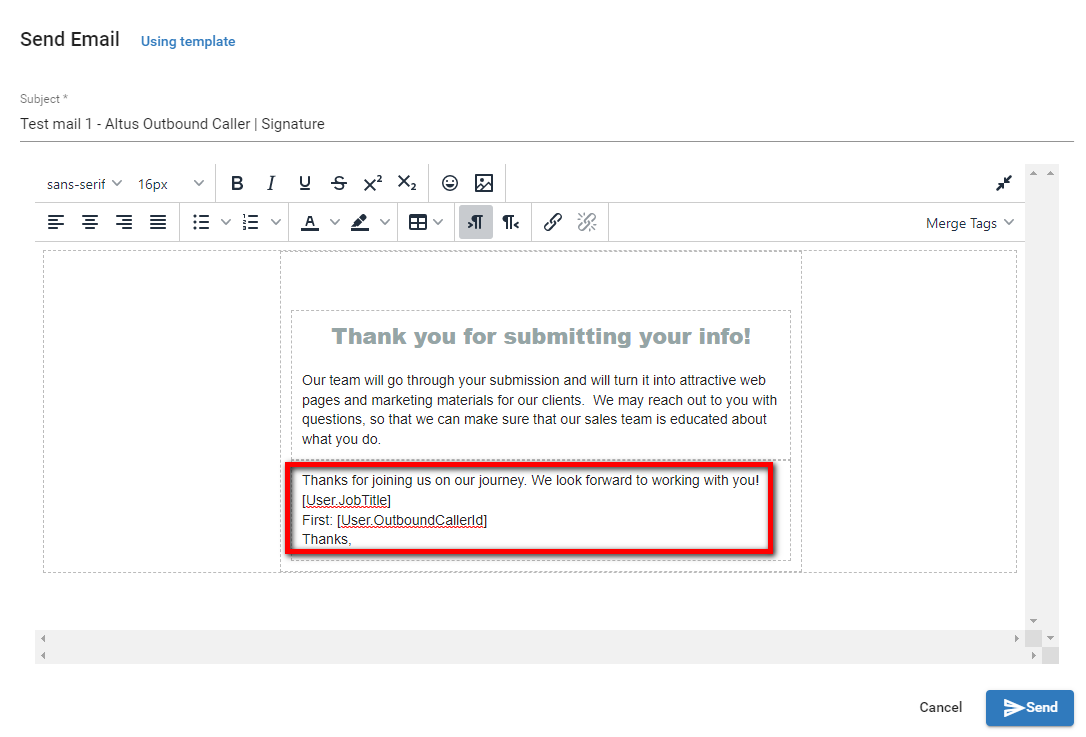This screenshot has width=1086, height=737.
Task: Click the Using template link
Action: pyautogui.click(x=188, y=41)
